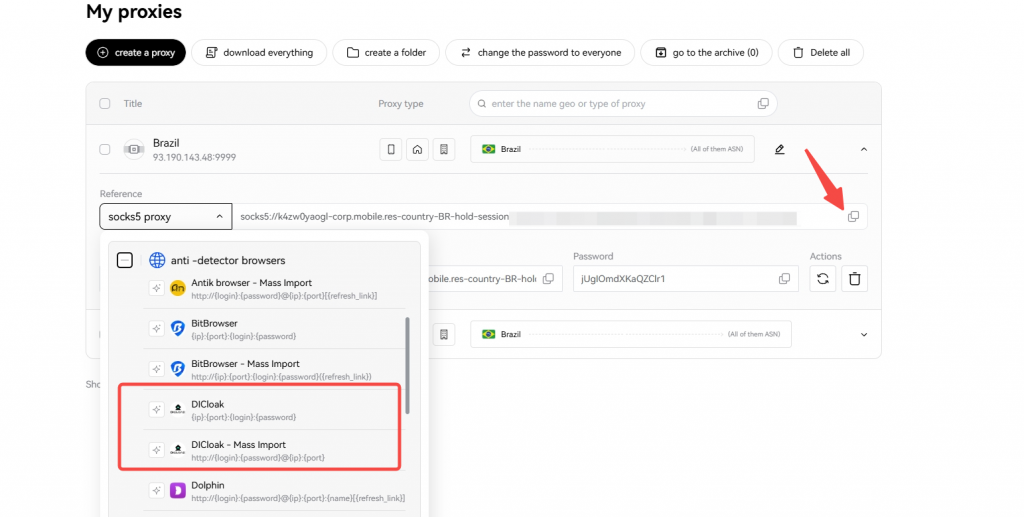1024x517 pixels.
Task: Click the edit pencil icon for Brazil proxy
Action: click(x=780, y=150)
